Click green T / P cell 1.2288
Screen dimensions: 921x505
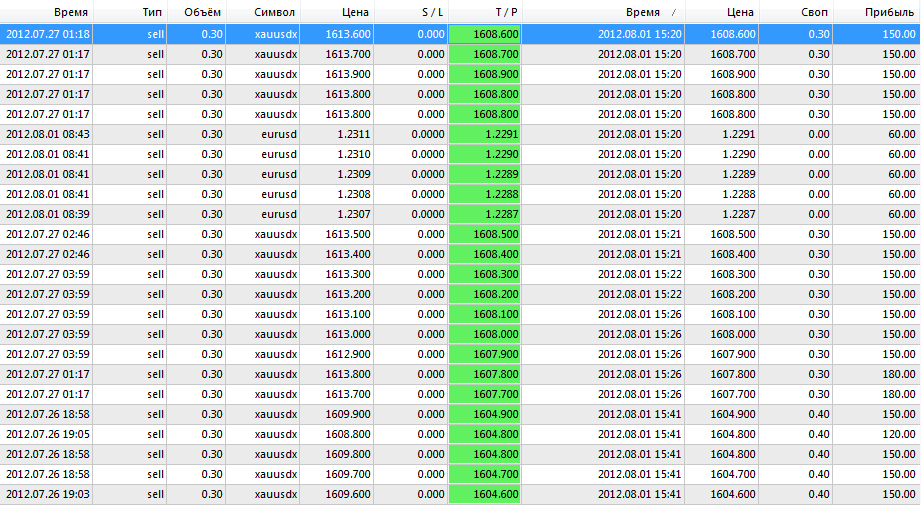click(485, 194)
